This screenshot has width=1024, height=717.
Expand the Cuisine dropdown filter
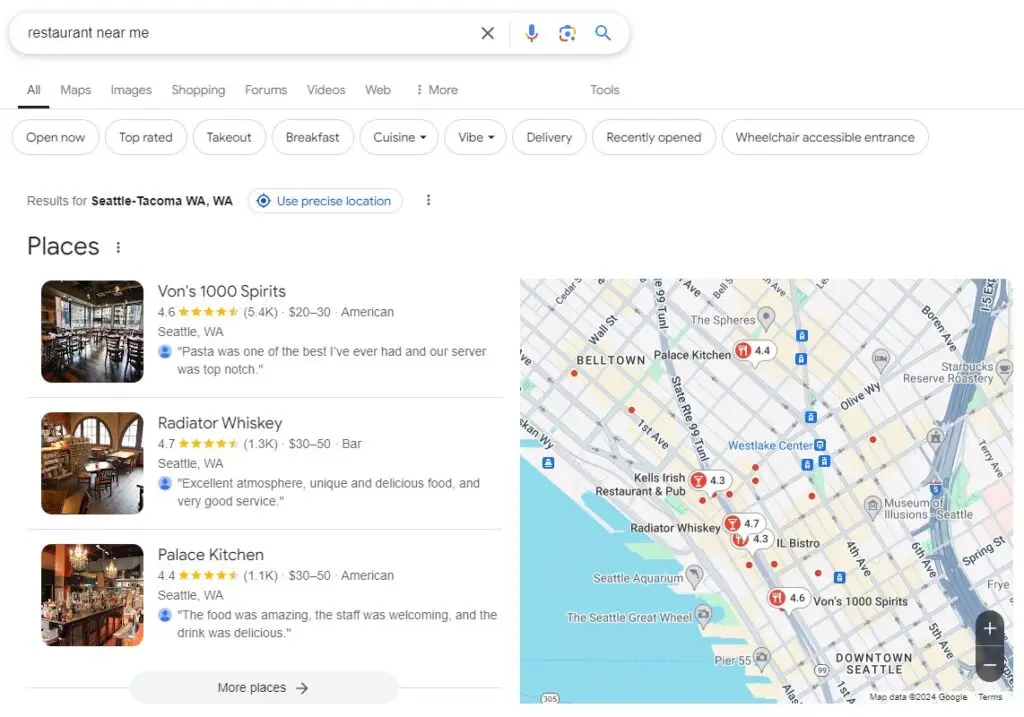pyautogui.click(x=399, y=137)
